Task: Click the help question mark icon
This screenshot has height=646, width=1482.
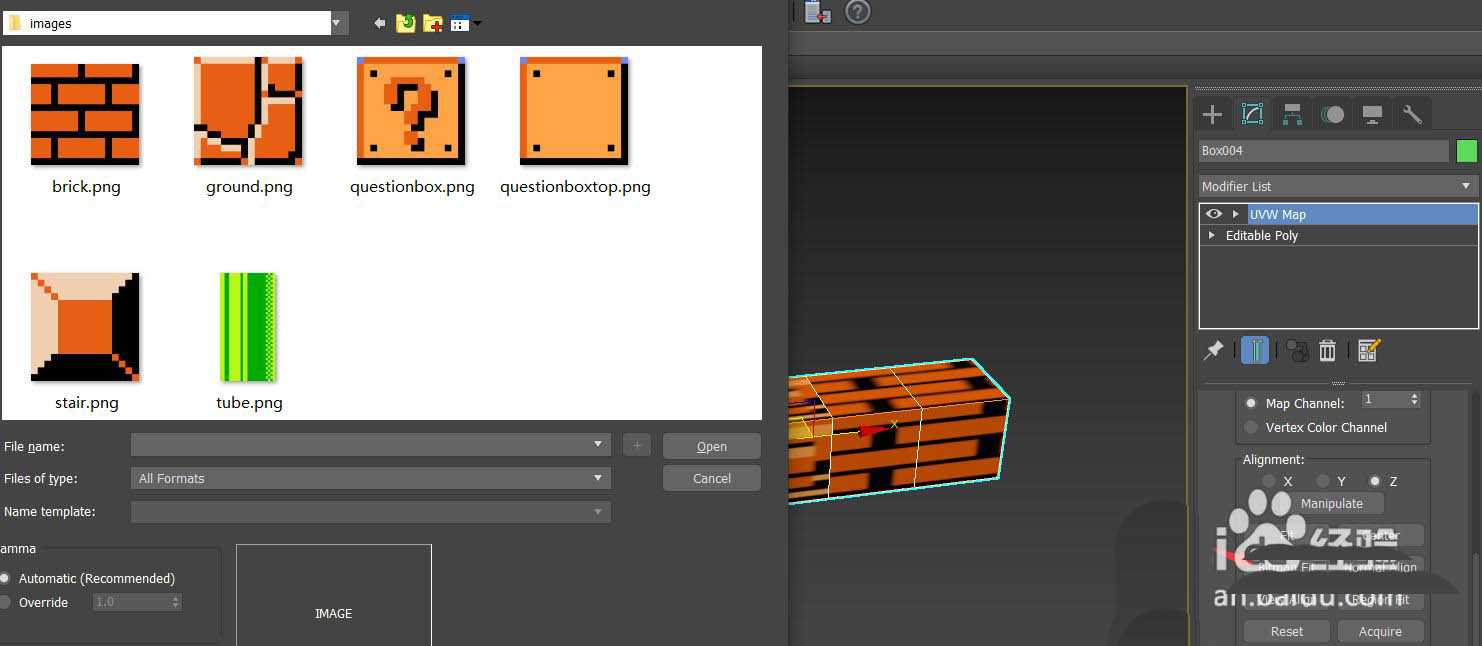Action: click(858, 12)
